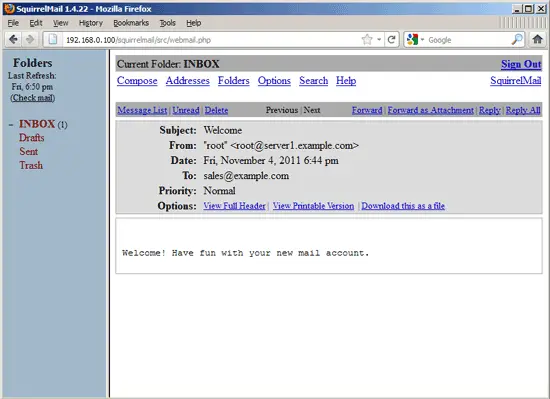
Task: Click the Search link
Action: [x=314, y=81]
